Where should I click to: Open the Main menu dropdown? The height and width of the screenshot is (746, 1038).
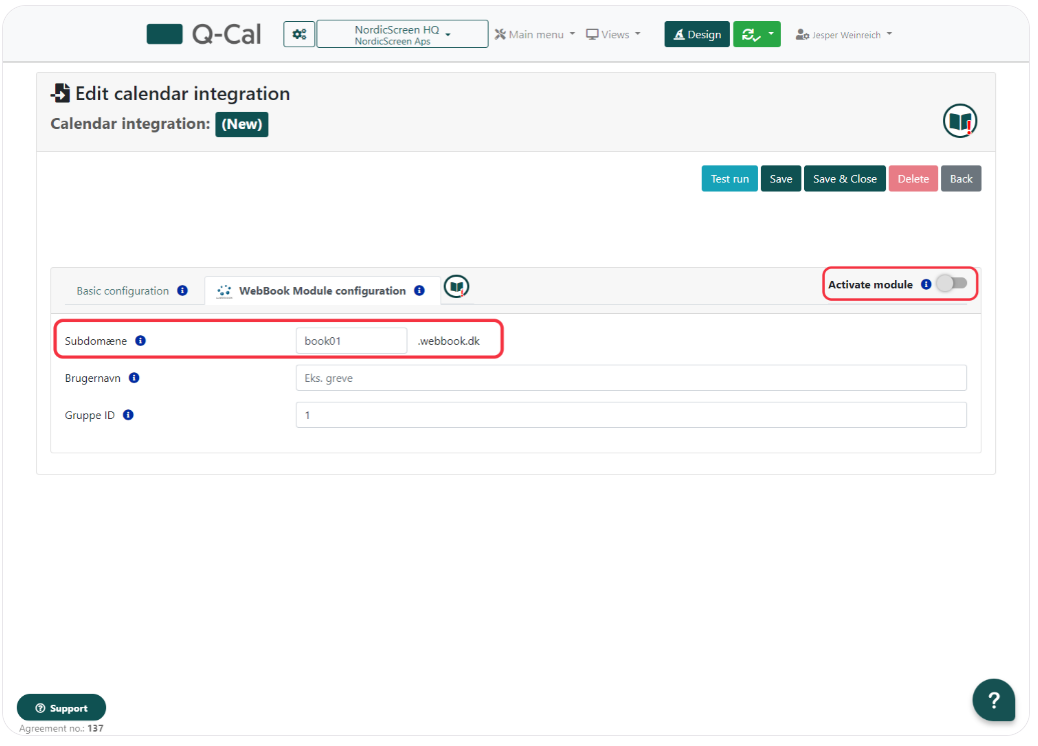point(535,34)
